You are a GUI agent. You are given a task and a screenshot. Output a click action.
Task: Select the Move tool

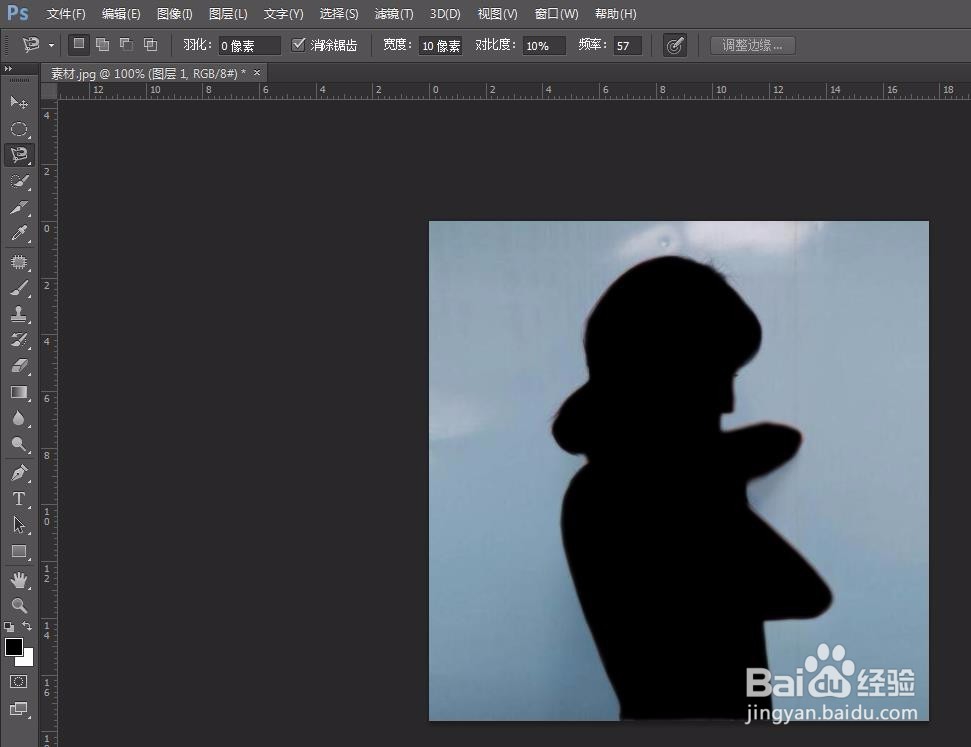click(19, 102)
